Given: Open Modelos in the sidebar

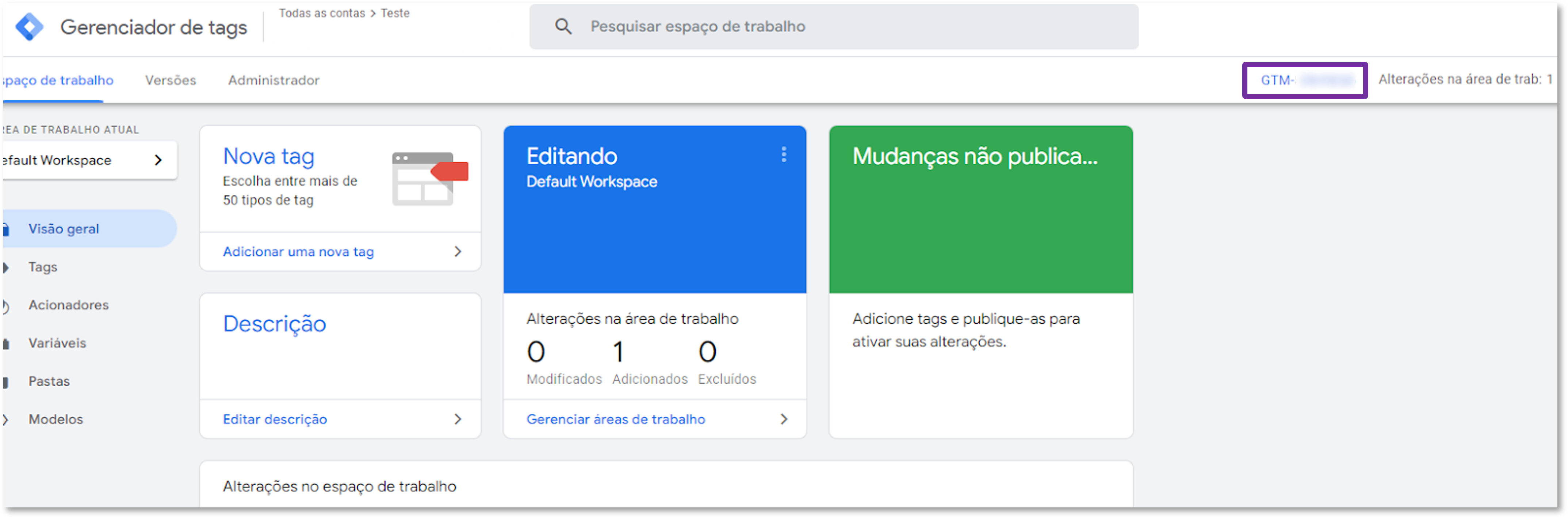Looking at the screenshot, I should 56,419.
